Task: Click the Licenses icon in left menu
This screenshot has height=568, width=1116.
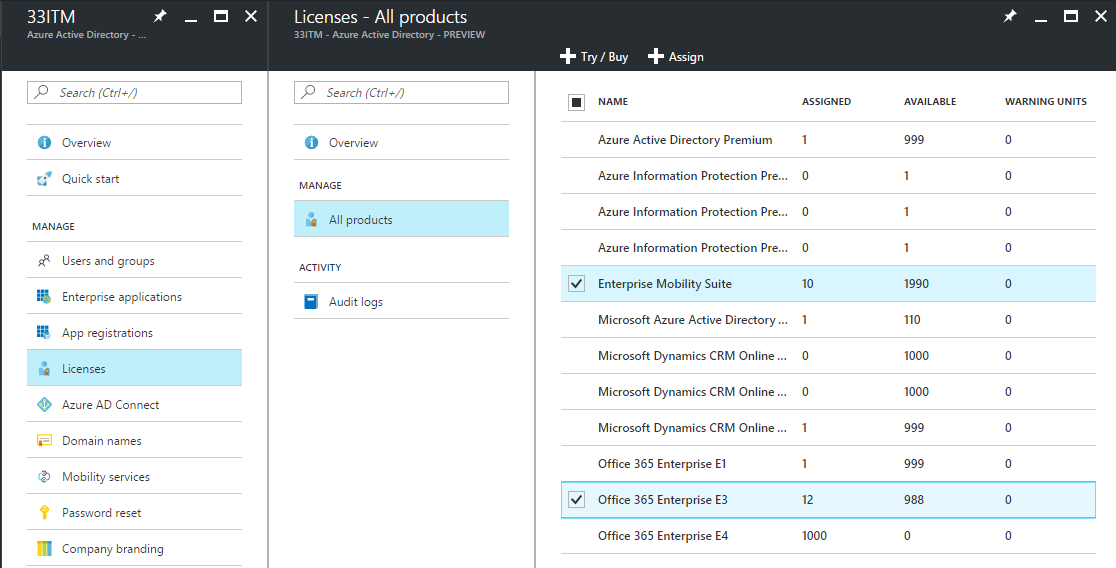Action: pos(44,369)
